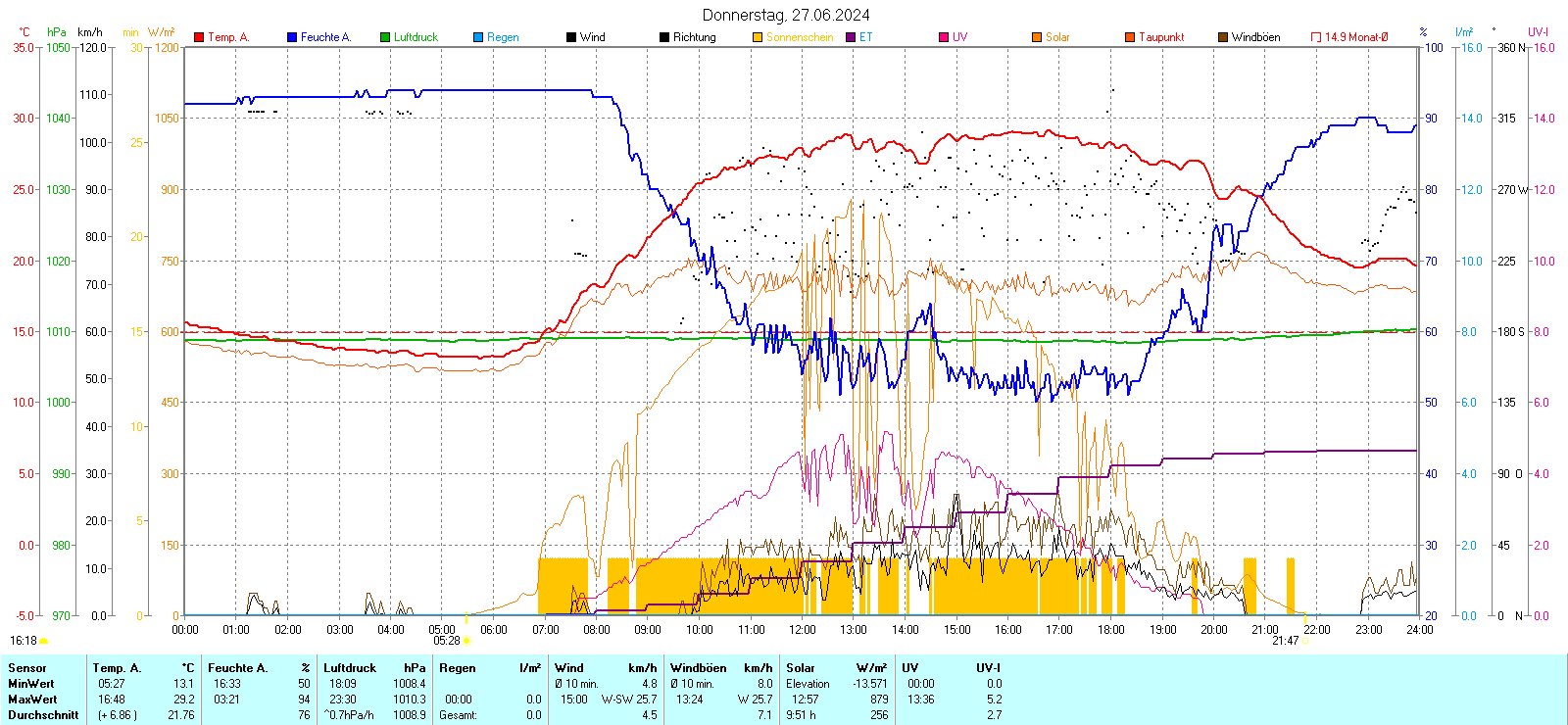Screen dimensions: 1568x725
Task: Click the black Wind legend square
Action: coord(571,37)
